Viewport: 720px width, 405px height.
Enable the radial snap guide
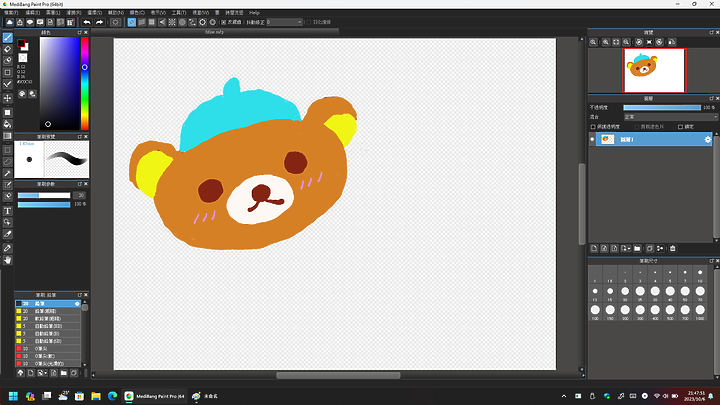172,22
